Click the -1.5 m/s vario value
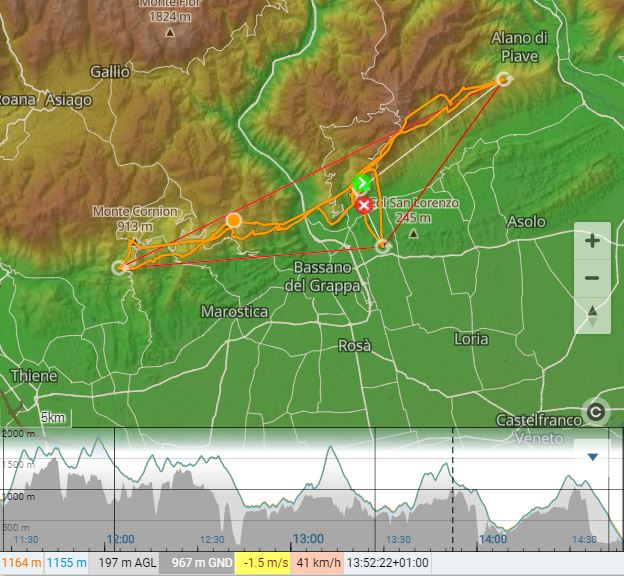 [263, 563]
